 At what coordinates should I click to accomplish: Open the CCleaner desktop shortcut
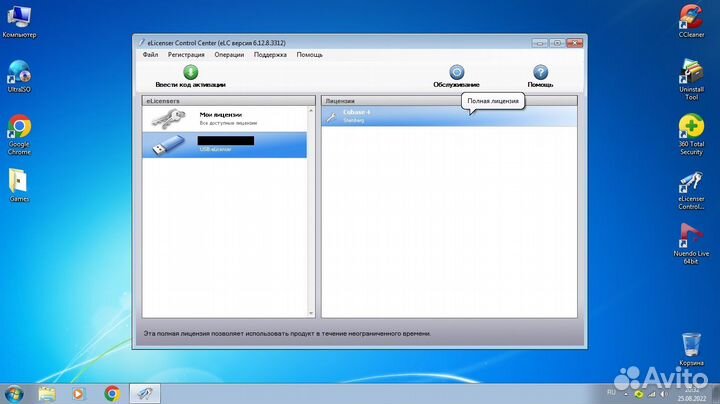[691, 21]
